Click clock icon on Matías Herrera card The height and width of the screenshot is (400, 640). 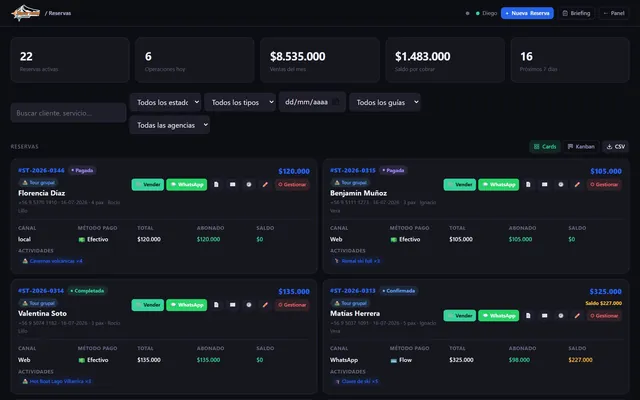coord(561,316)
